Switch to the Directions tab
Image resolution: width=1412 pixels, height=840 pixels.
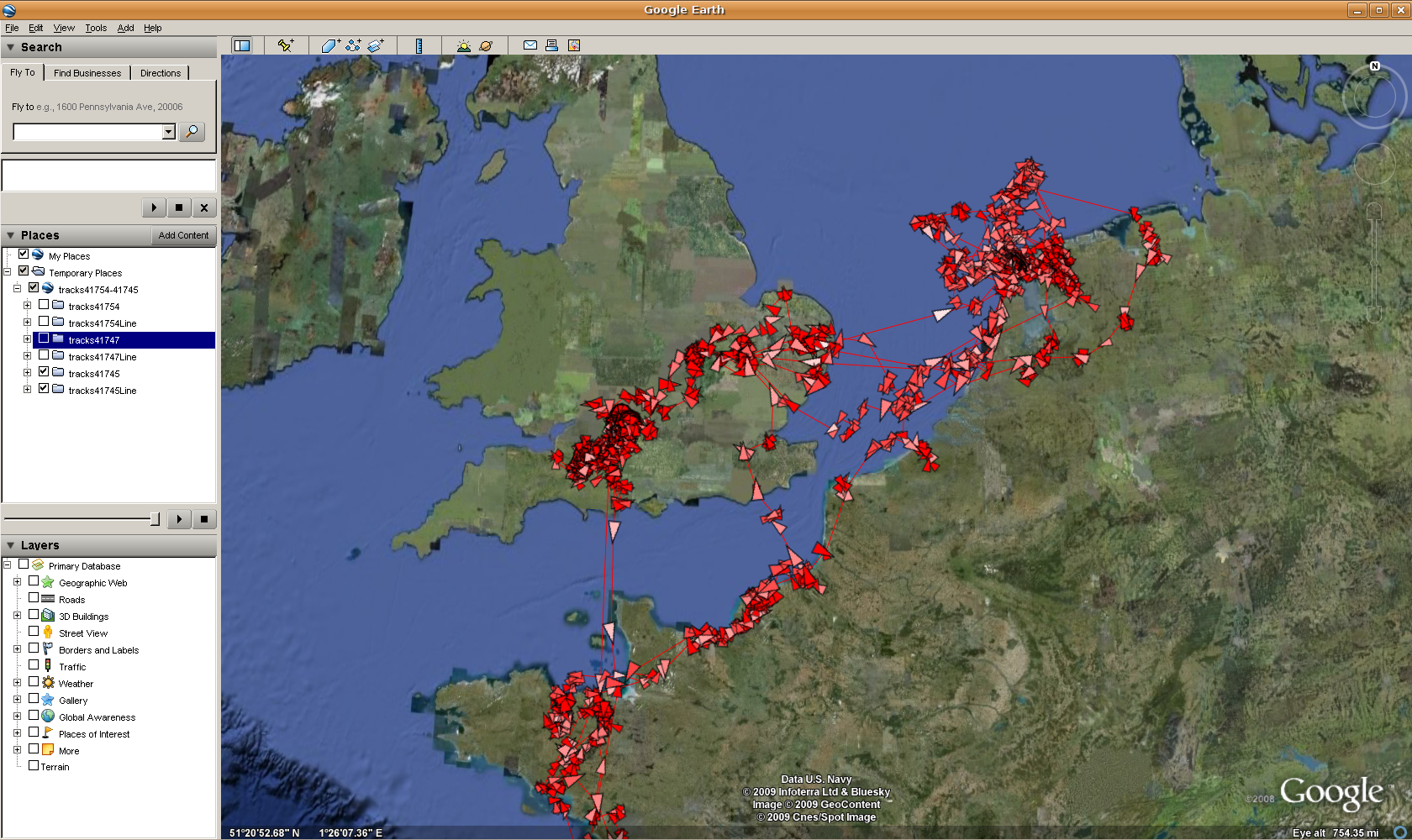160,73
